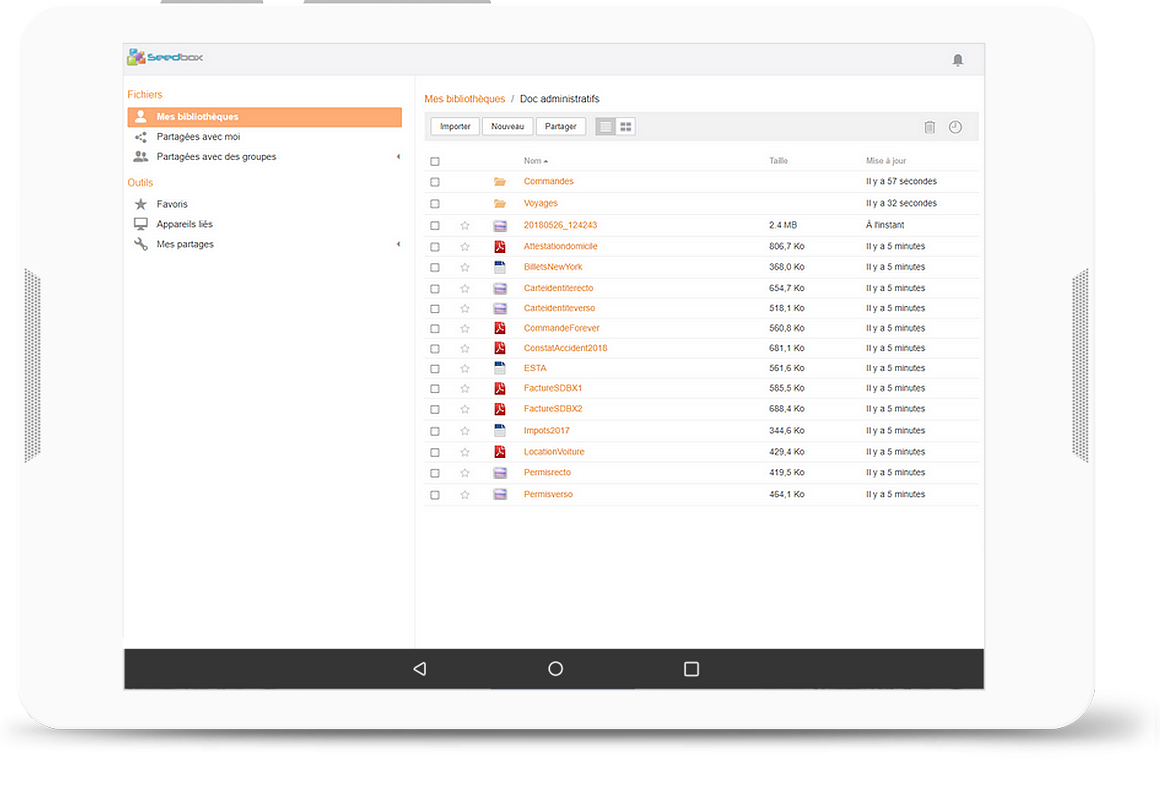Expand the Mes partages arrow
Viewport: 1160px width, 785px height.
(x=398, y=245)
